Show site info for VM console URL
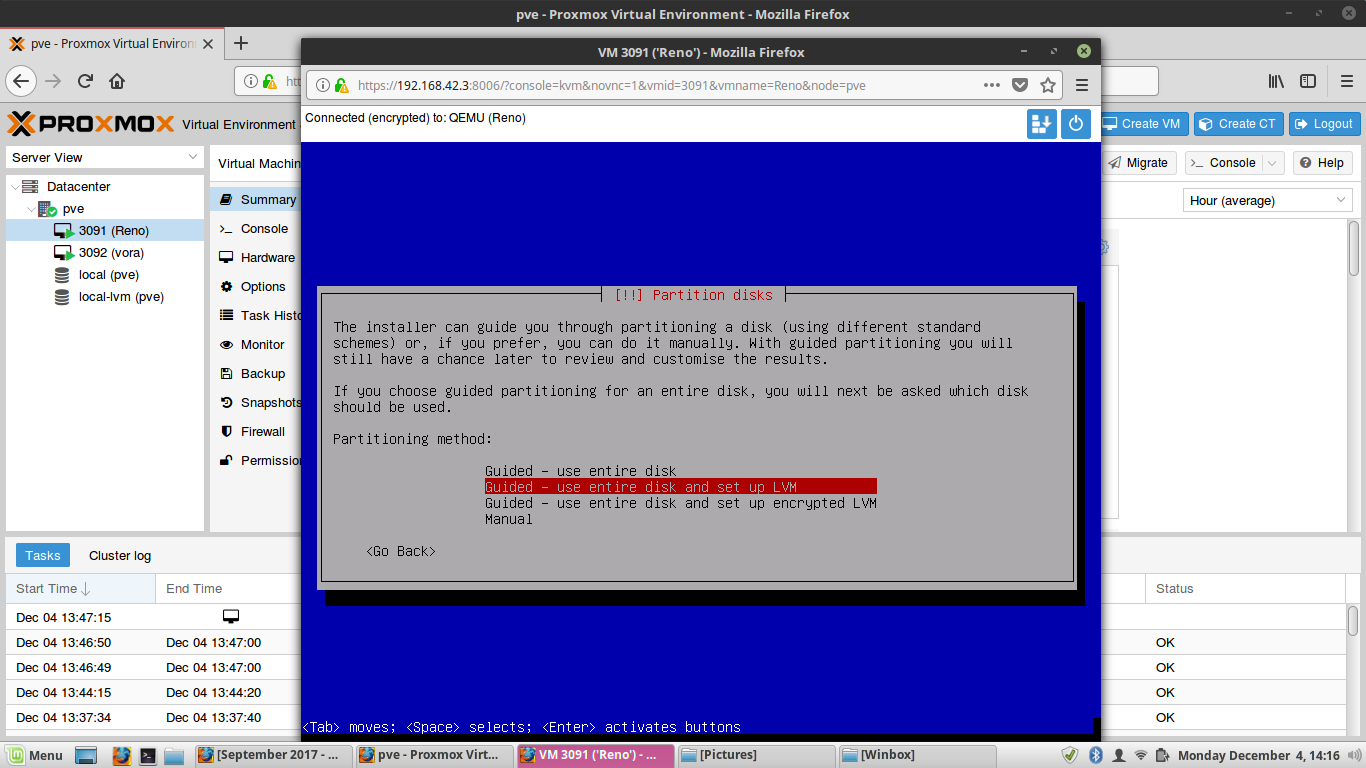The height and width of the screenshot is (768, 1366). click(x=323, y=85)
